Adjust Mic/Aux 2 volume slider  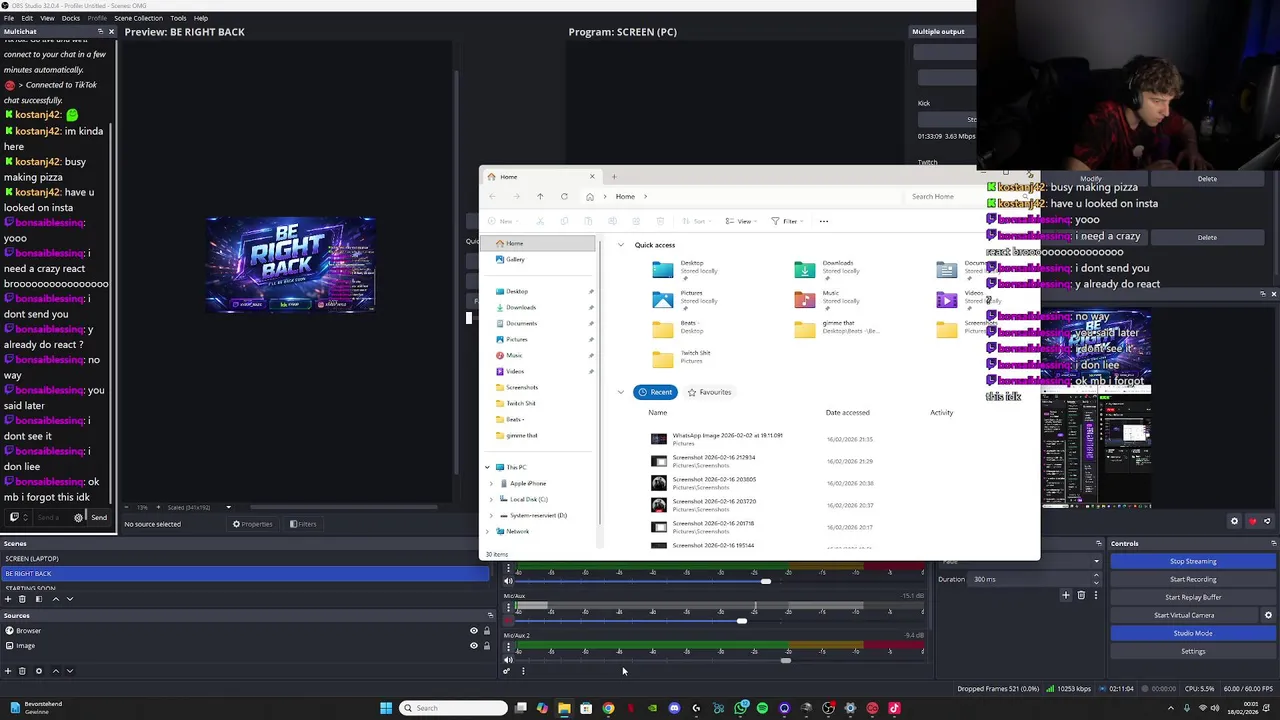tap(786, 660)
